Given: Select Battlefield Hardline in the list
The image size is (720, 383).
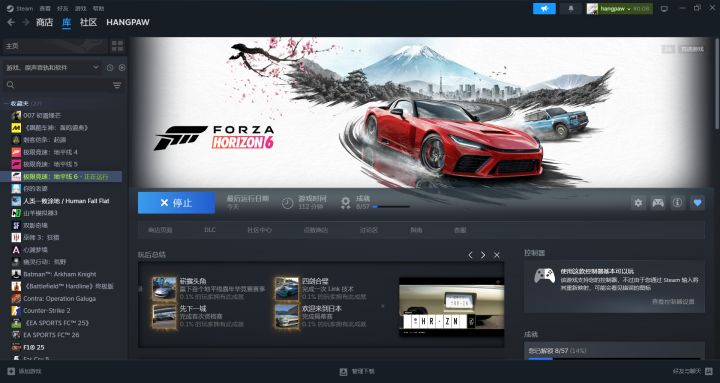Looking at the screenshot, I should [62, 286].
